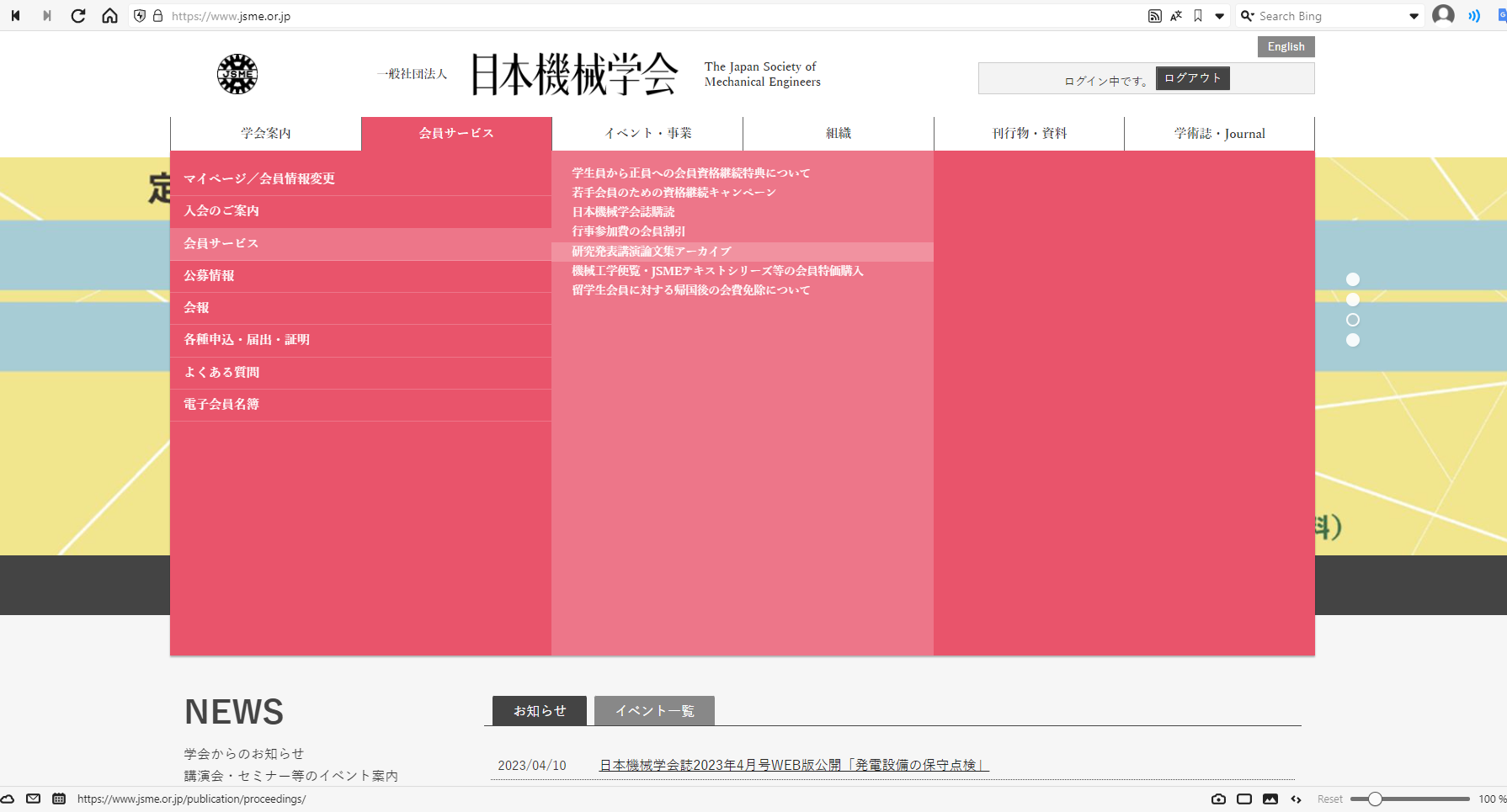Reload the page
The width and height of the screenshot is (1507, 812).
pyautogui.click(x=78, y=16)
